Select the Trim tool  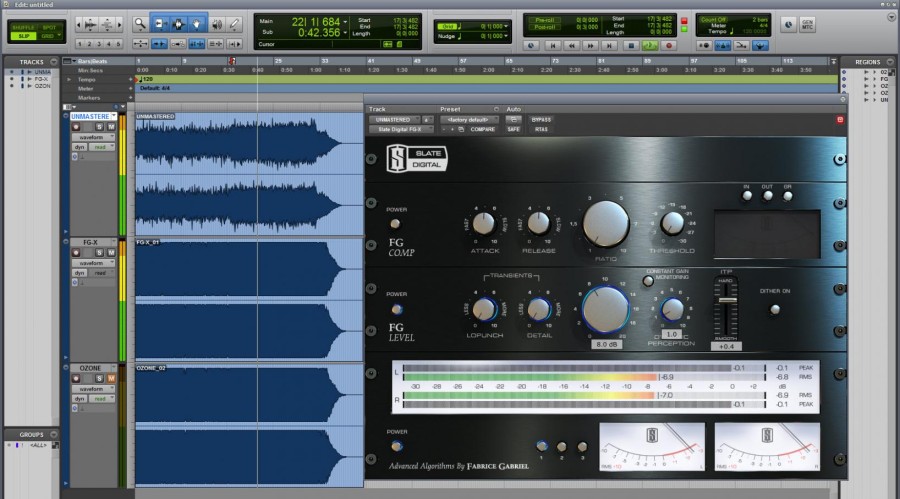pyautogui.click(x=160, y=24)
